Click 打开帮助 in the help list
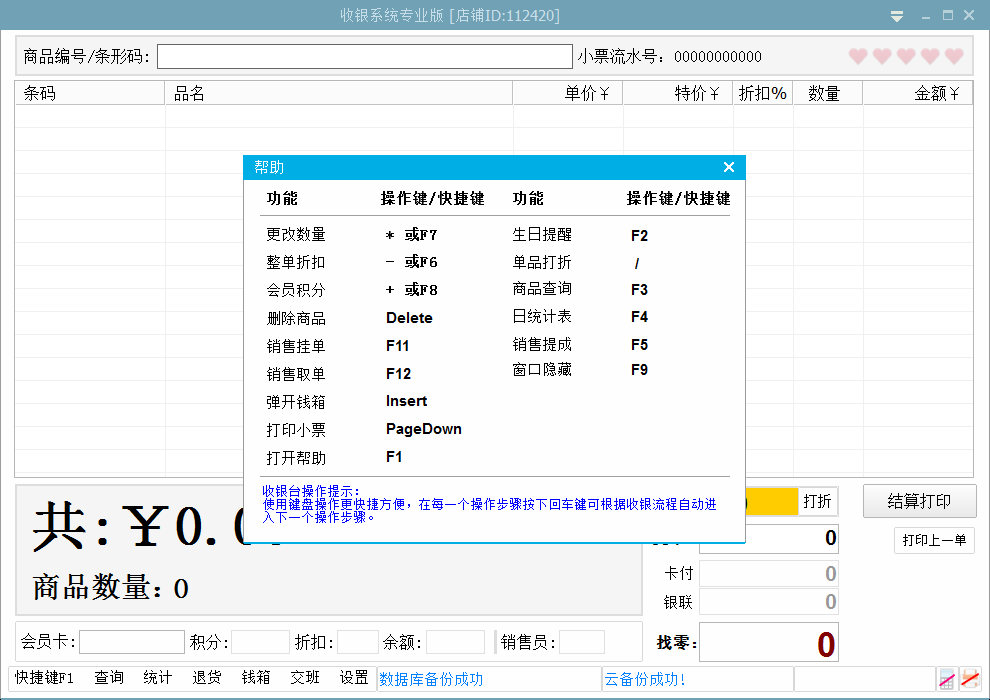This screenshot has width=990, height=700. click(x=295, y=458)
